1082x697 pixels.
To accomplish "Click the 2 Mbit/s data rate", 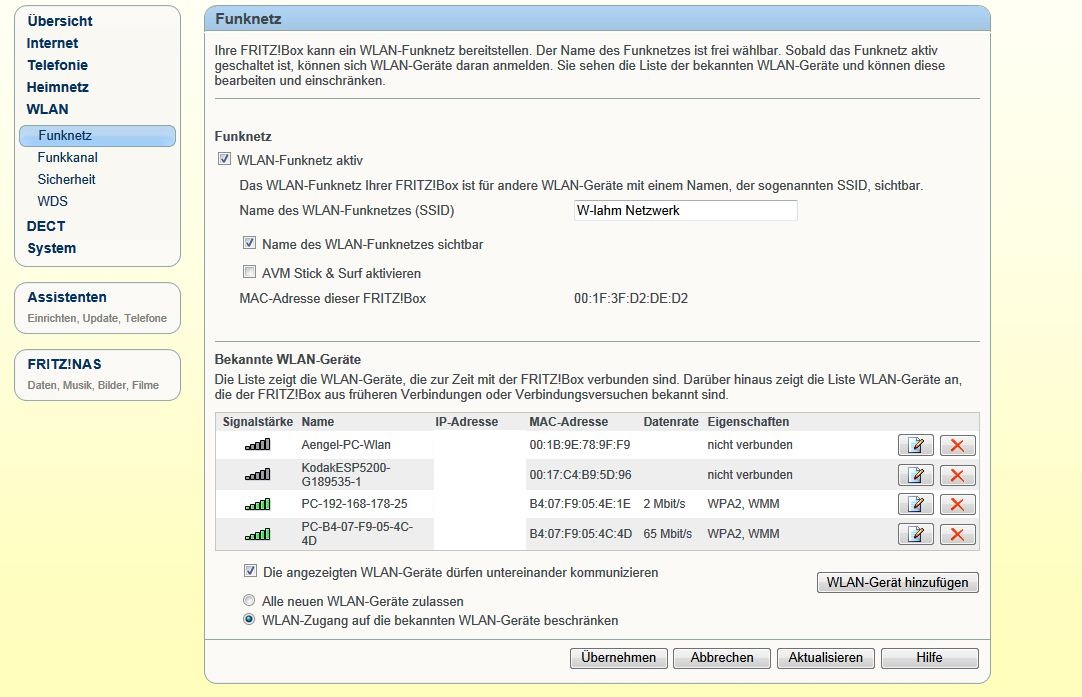I will click(x=664, y=504).
